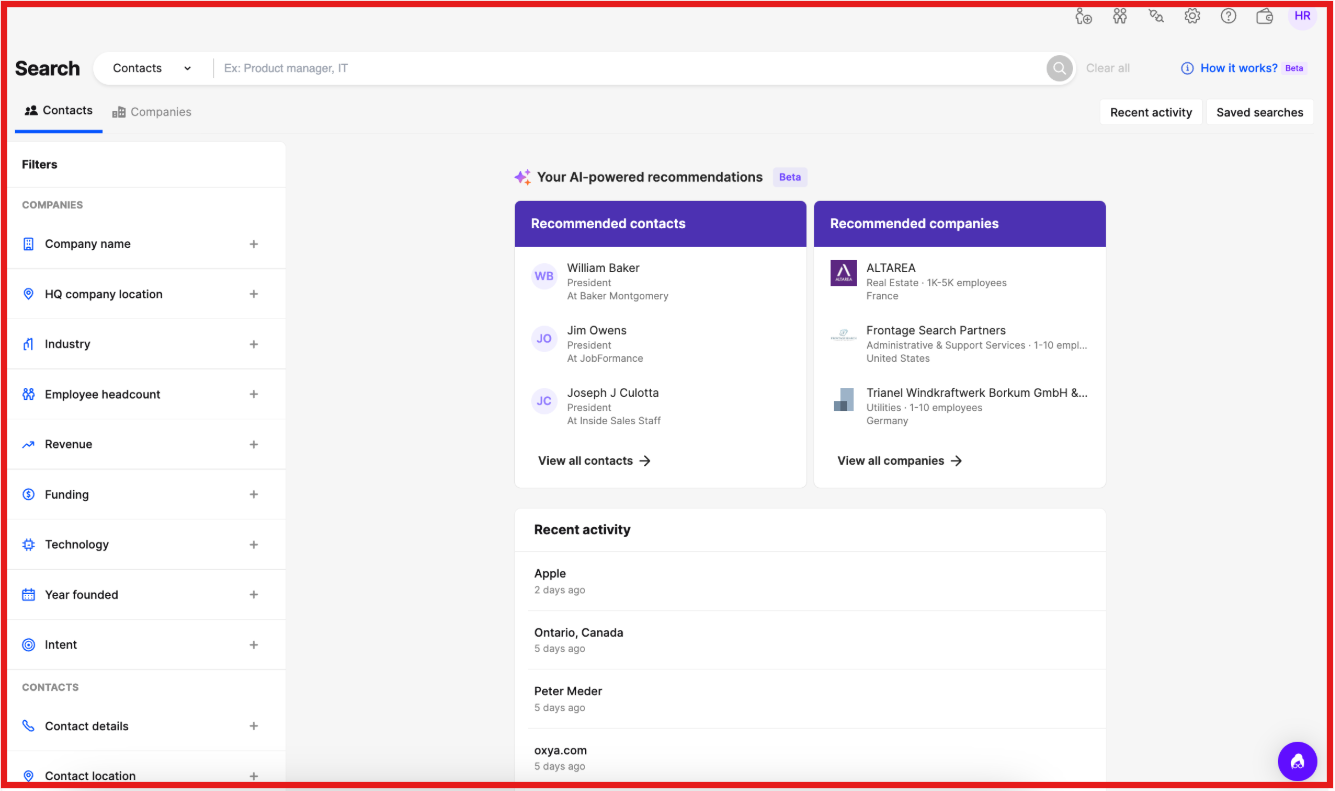Click View all companies link
This screenshot has width=1335, height=791.
[x=900, y=461]
